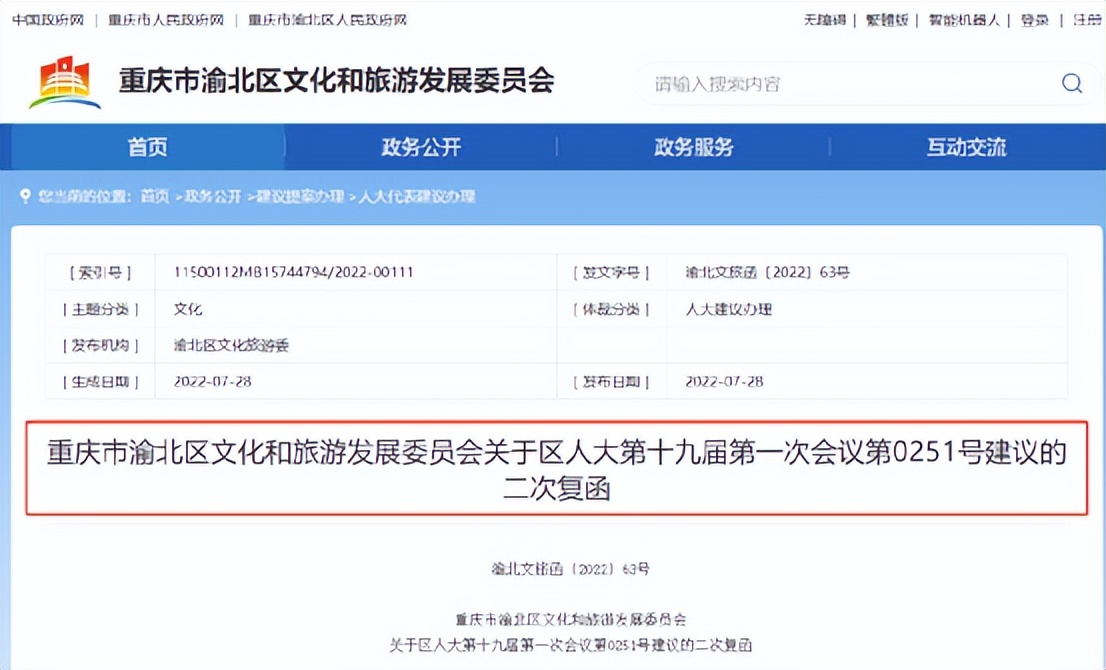Click the search magnifier icon
Image resolution: width=1106 pixels, height=670 pixels.
click(1071, 84)
